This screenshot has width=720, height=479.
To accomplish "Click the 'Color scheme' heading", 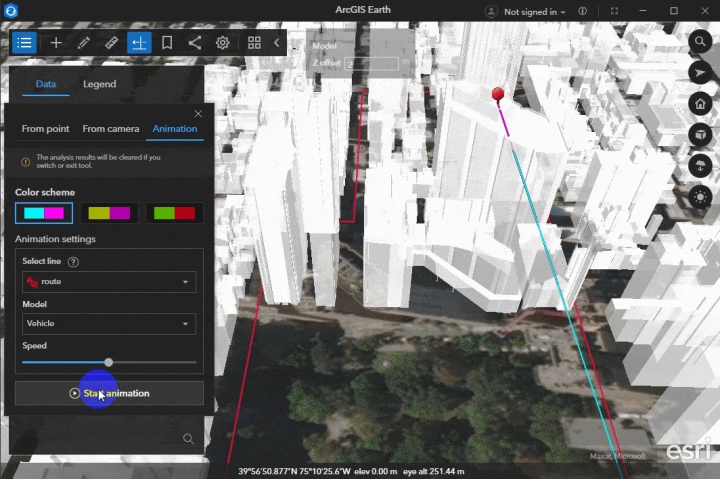I will click(x=45, y=192).
